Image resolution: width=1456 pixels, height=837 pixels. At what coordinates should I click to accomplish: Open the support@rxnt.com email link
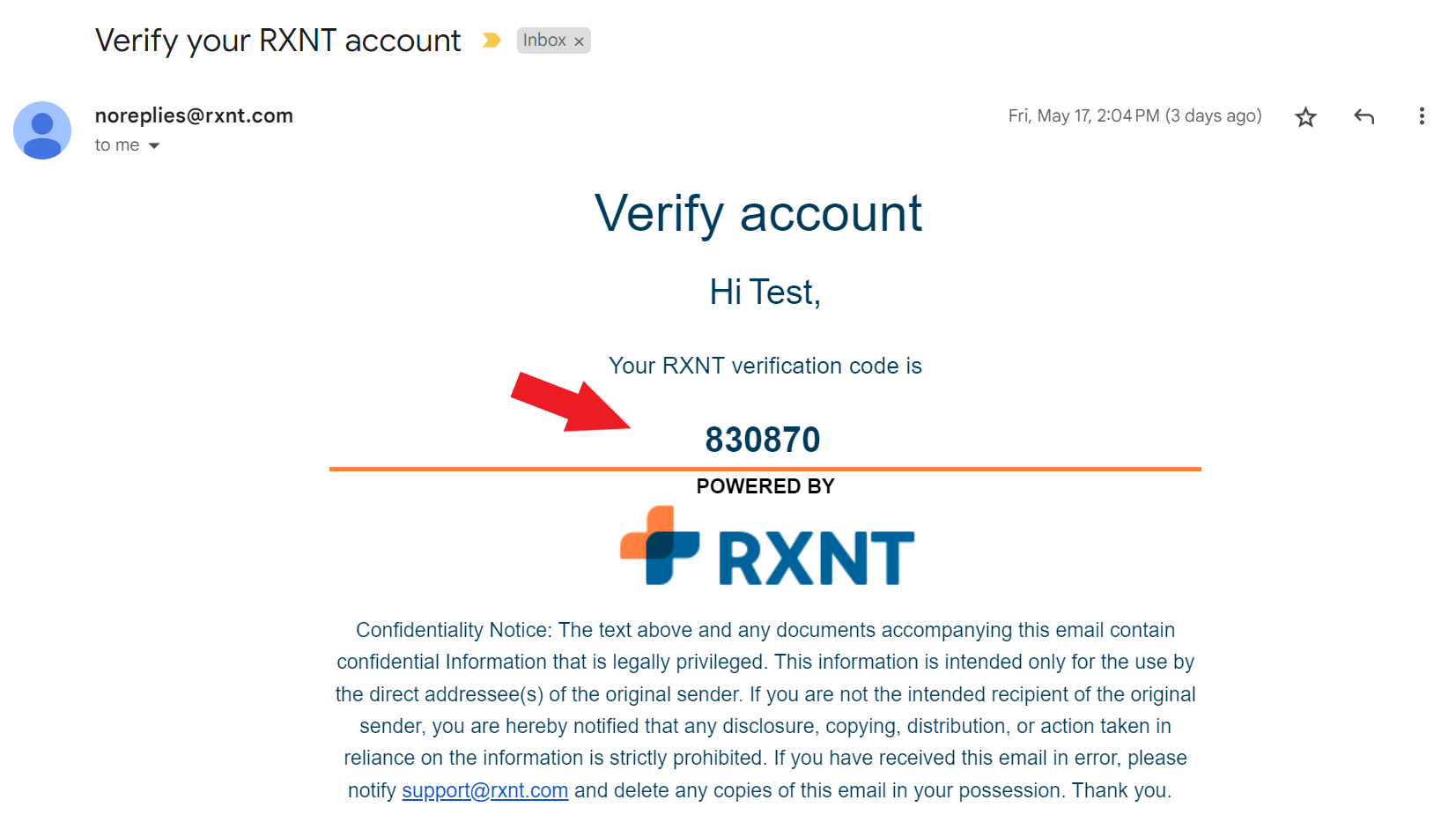point(484,790)
